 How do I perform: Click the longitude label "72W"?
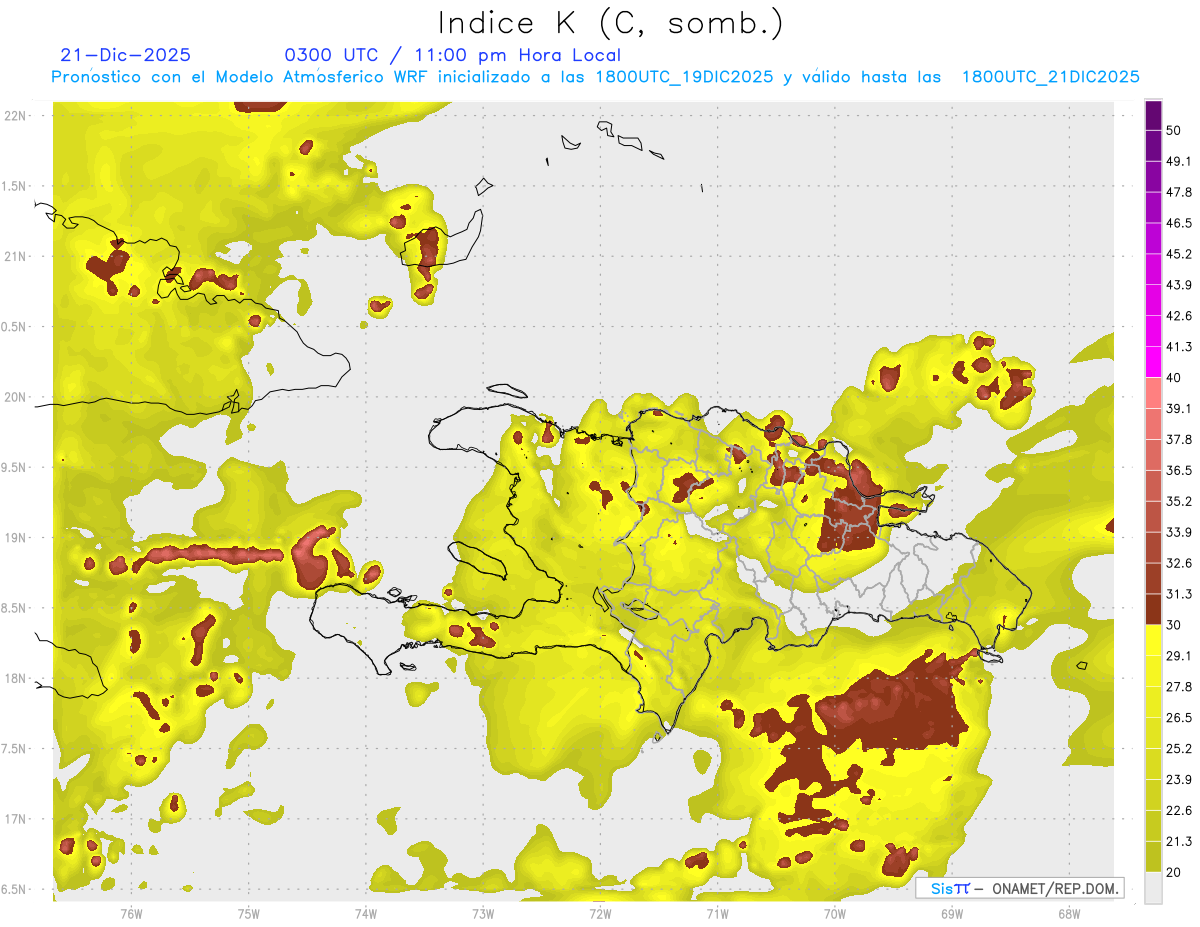(600, 913)
